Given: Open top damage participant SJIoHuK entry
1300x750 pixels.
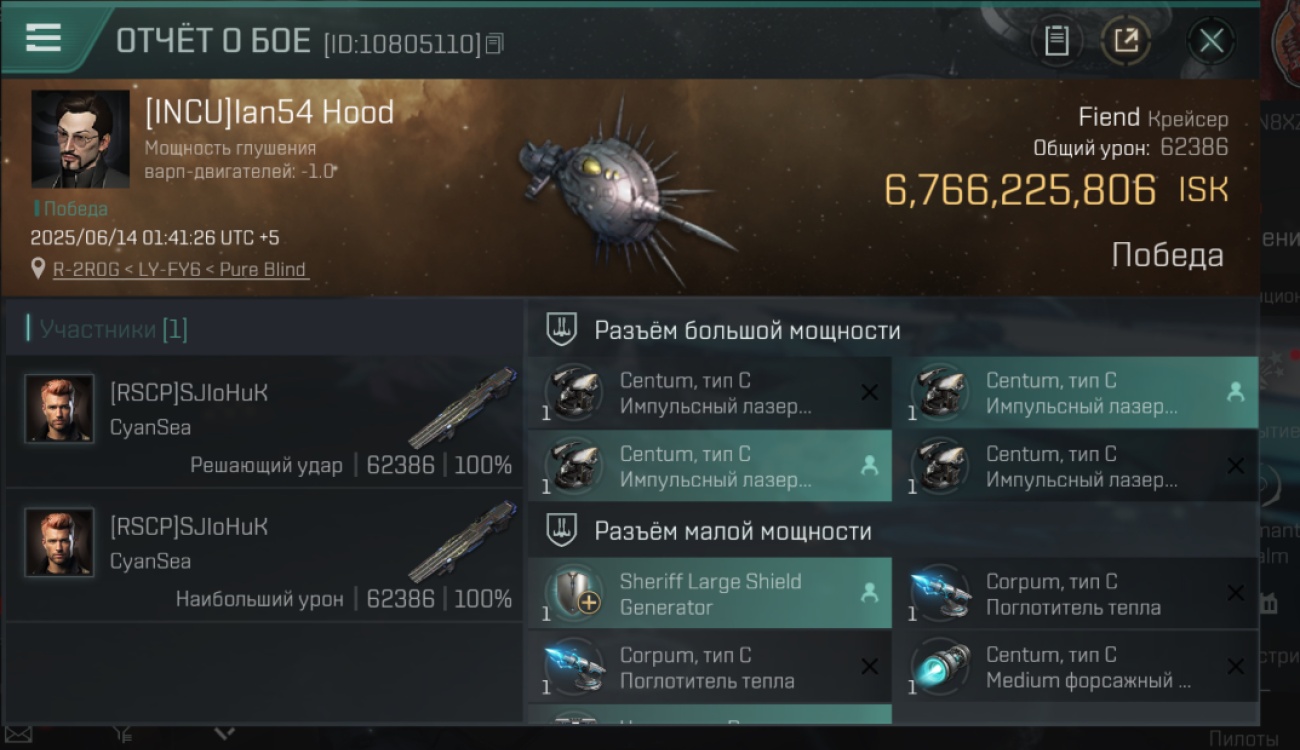Looking at the screenshot, I should click(265, 556).
